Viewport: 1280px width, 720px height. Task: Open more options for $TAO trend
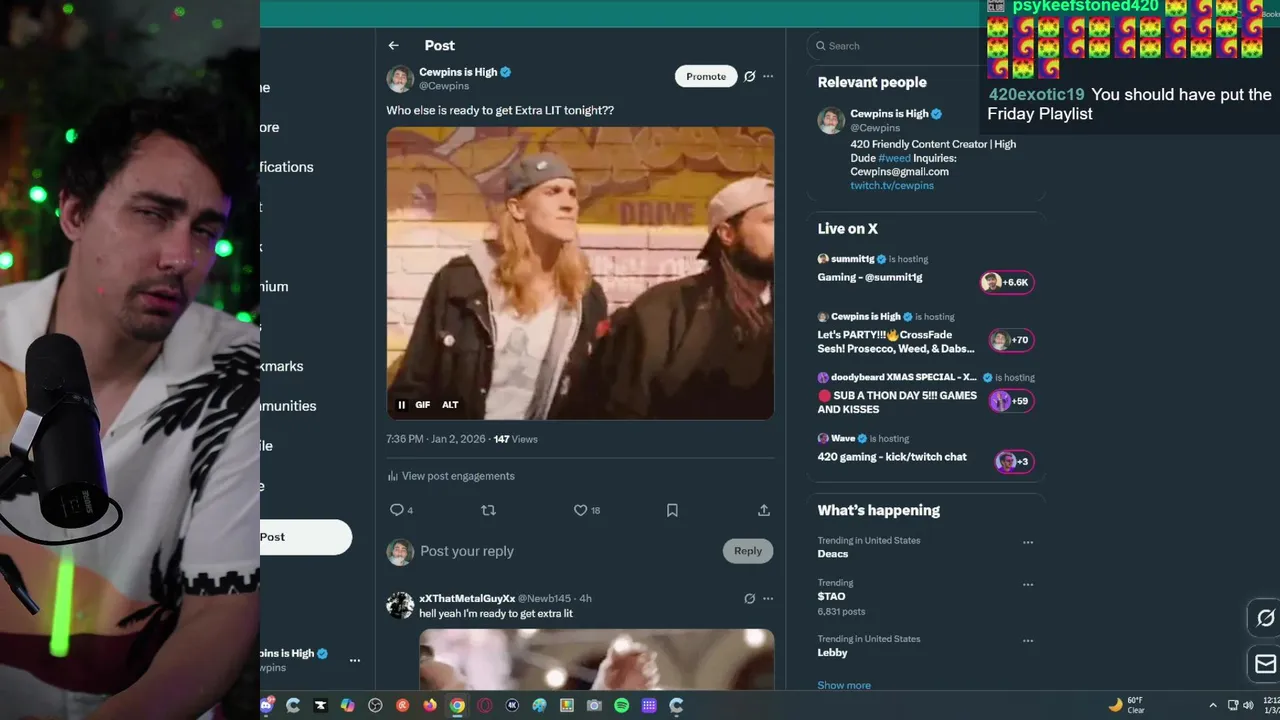tap(1028, 585)
